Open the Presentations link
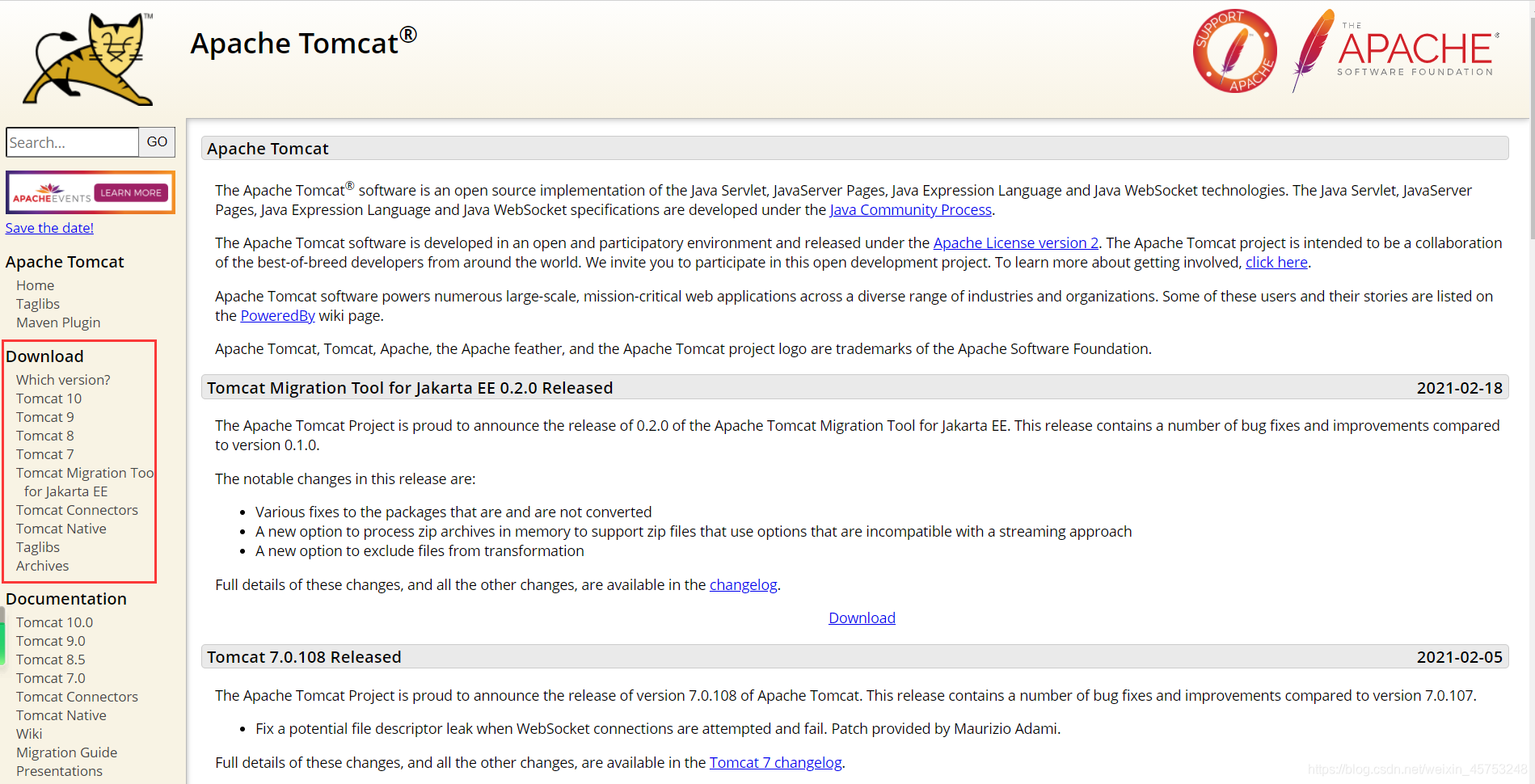 click(x=59, y=771)
